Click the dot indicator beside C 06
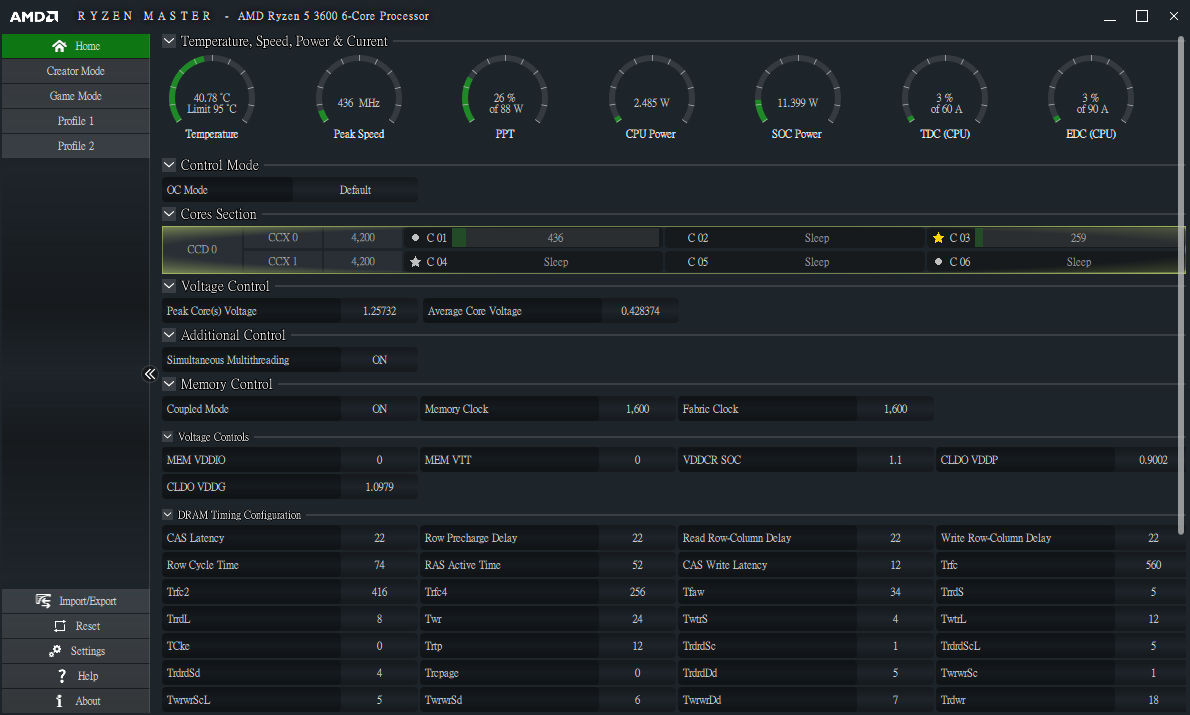 [939, 262]
